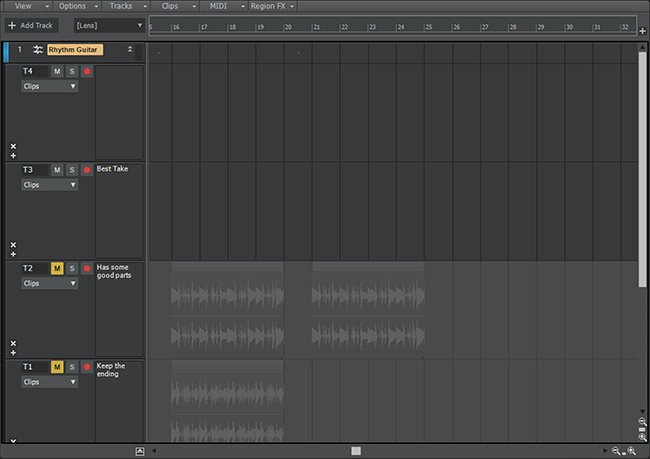Screen dimensions: 650x459
Task: Open the Clips menu in the menu bar
Action: tap(175, 6)
